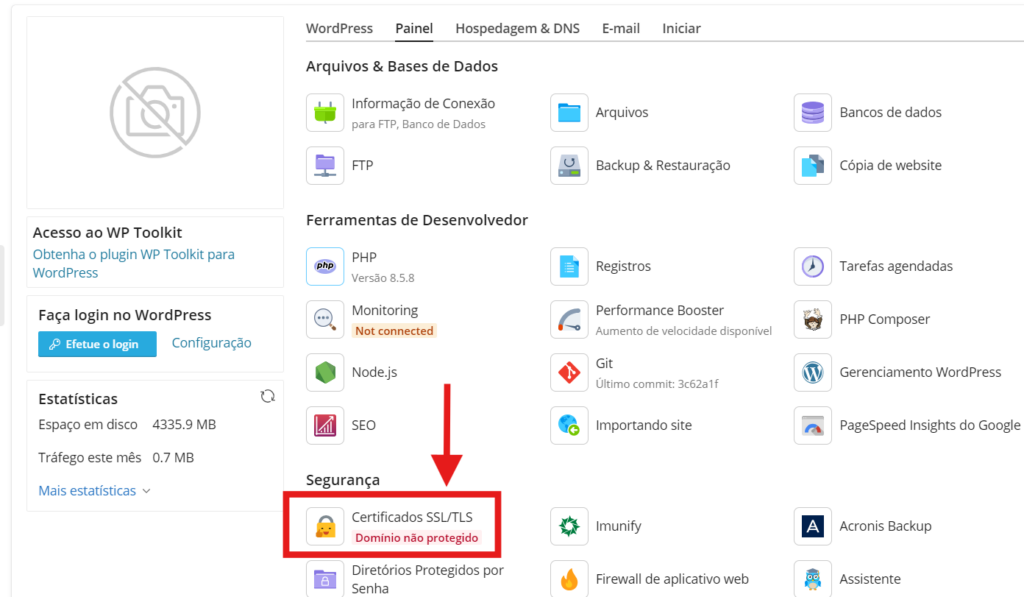Screen dimensions: 1024x597
Task: Open the Iniciar tab
Action: (681, 28)
